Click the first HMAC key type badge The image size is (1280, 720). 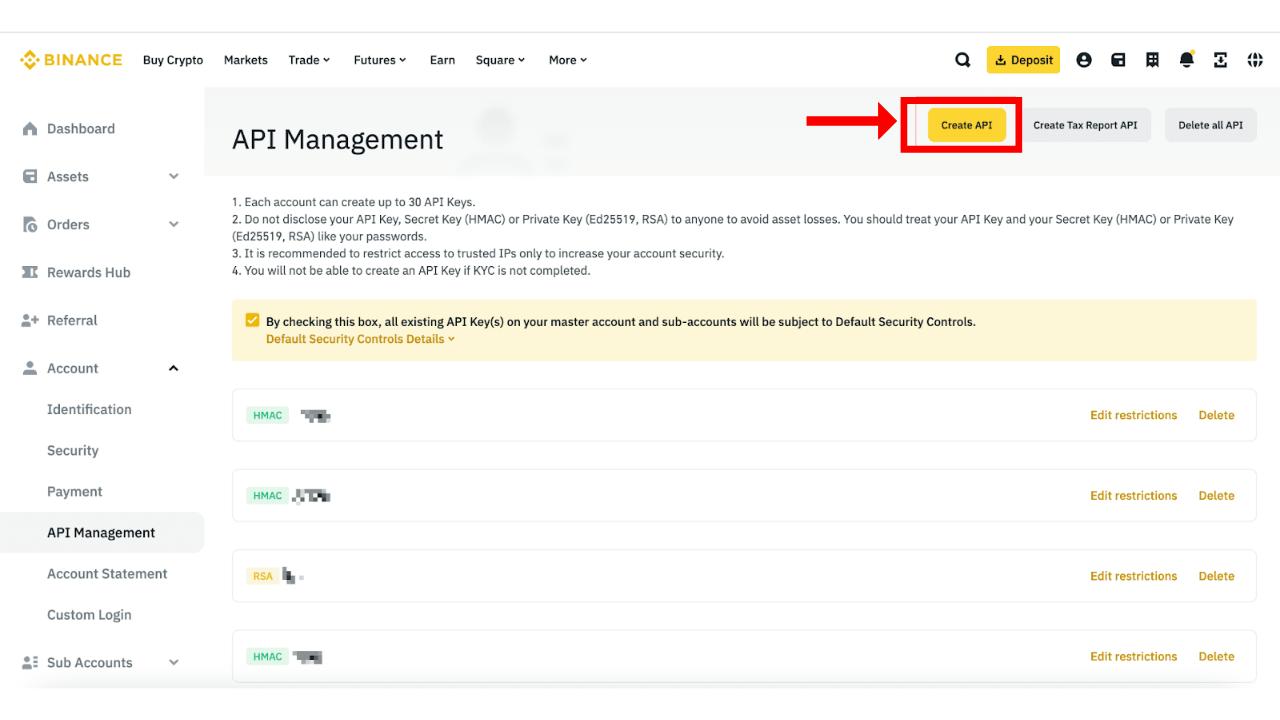pos(267,415)
